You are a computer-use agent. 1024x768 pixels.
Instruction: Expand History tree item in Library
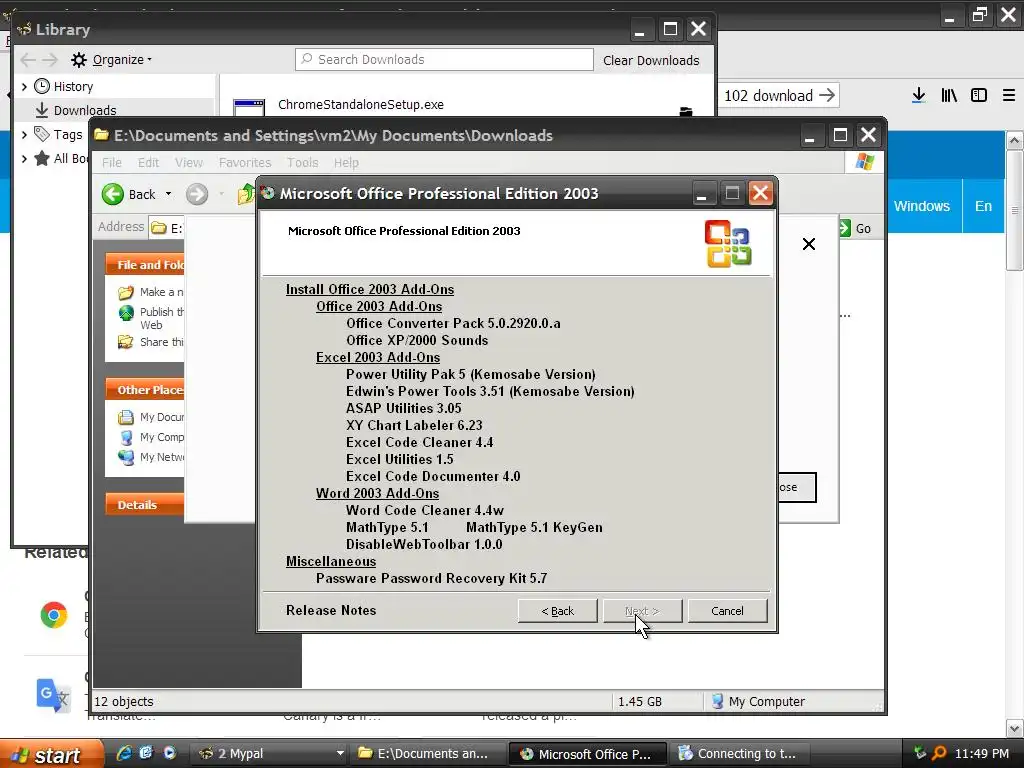(24, 86)
